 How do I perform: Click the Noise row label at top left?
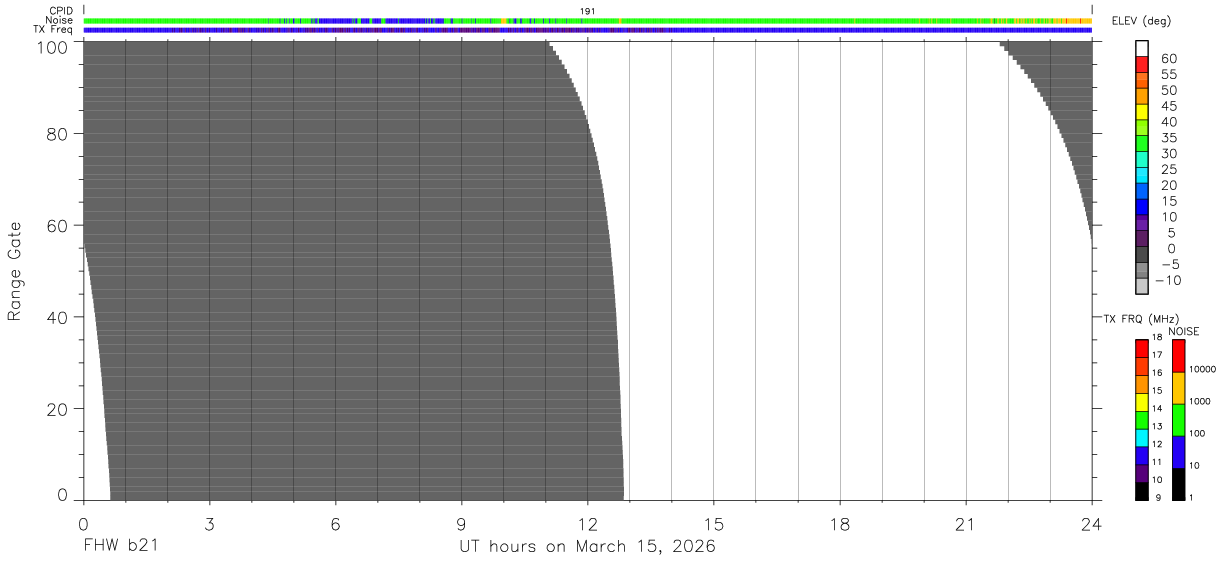61,20
